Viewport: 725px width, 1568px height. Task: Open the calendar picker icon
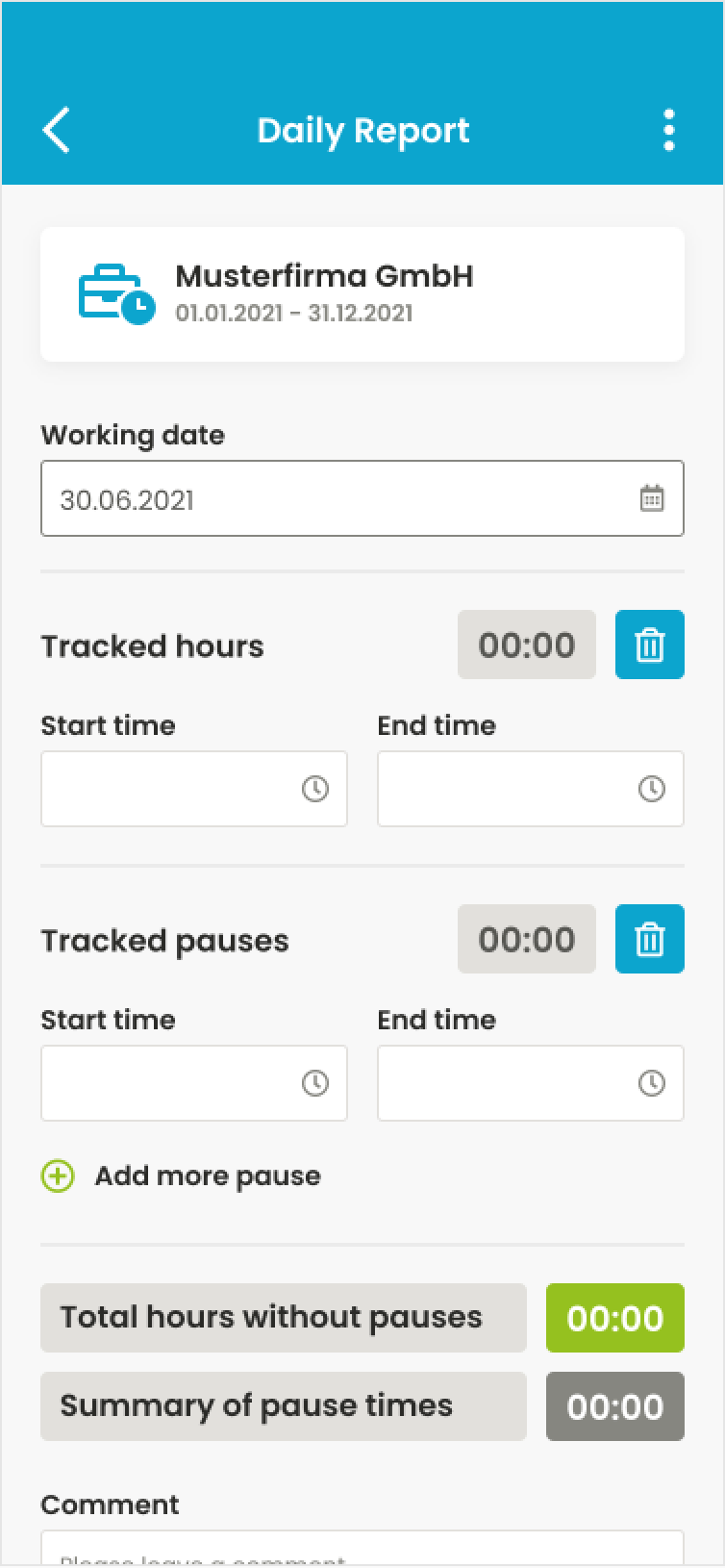652,498
